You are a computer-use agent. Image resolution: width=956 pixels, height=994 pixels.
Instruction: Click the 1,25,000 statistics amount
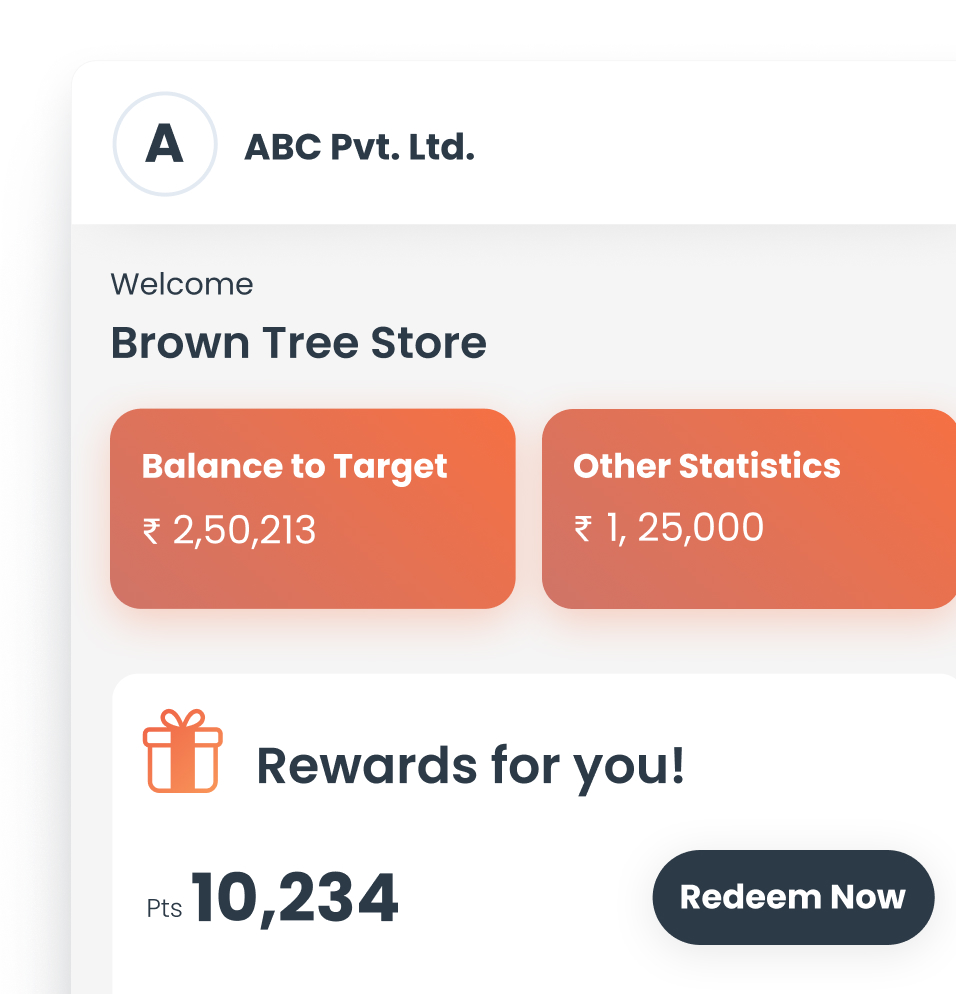[685, 527]
